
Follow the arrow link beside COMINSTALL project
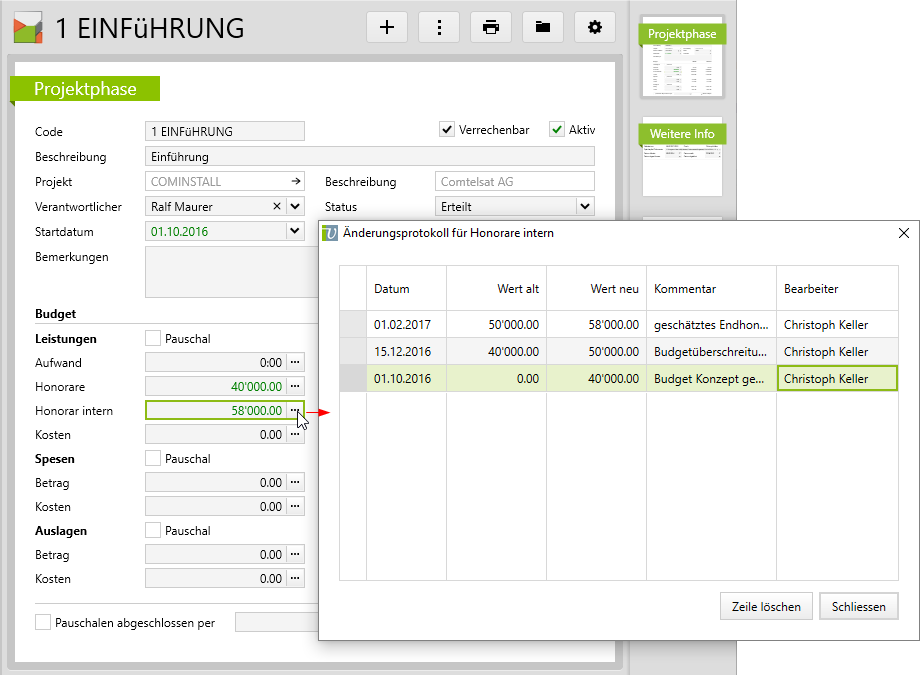coord(295,182)
